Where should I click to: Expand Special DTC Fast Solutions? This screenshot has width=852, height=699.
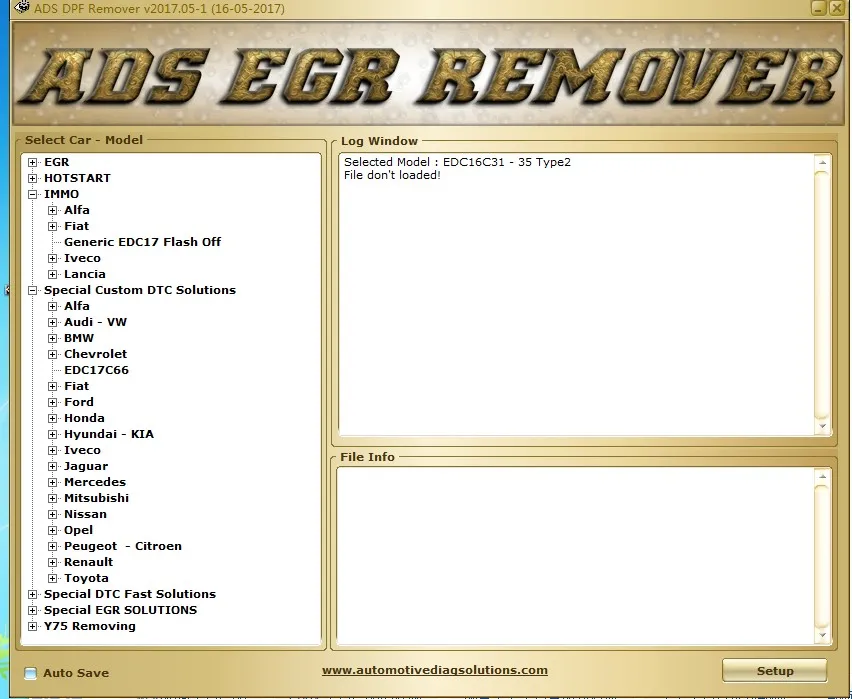click(32, 593)
